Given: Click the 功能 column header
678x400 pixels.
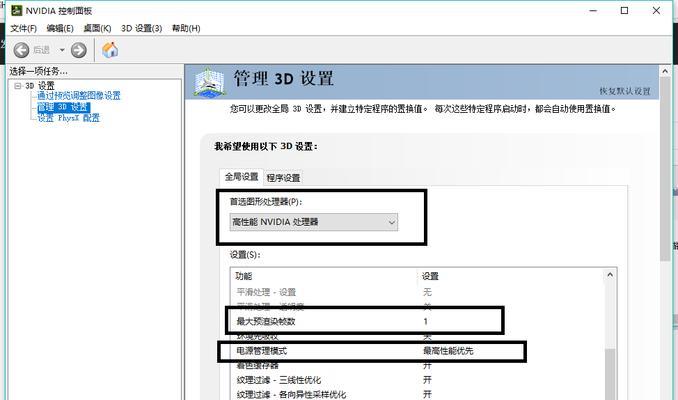Looking at the screenshot, I should 243,276.
